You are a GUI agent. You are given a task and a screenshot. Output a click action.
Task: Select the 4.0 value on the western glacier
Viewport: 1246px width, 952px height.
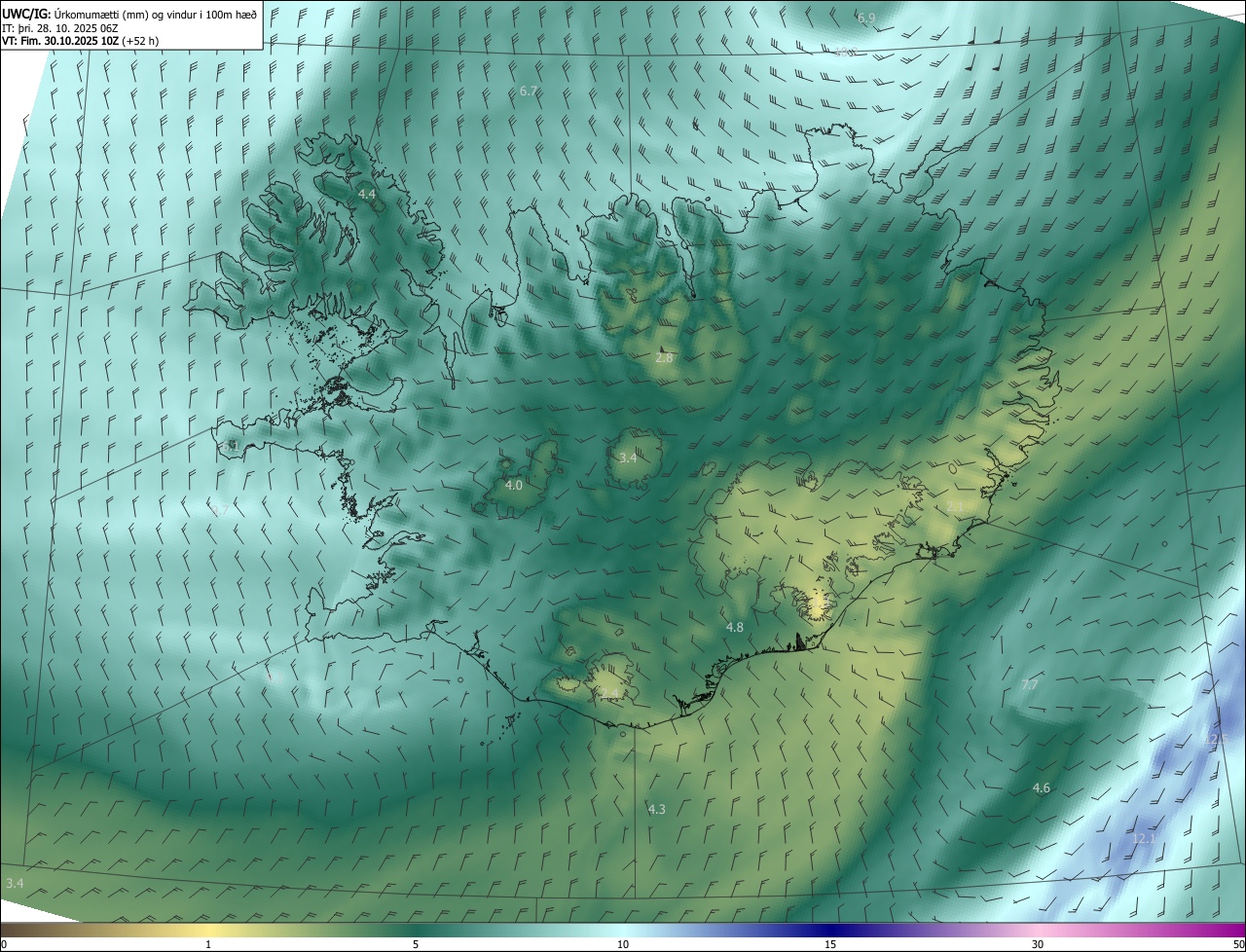[514, 485]
